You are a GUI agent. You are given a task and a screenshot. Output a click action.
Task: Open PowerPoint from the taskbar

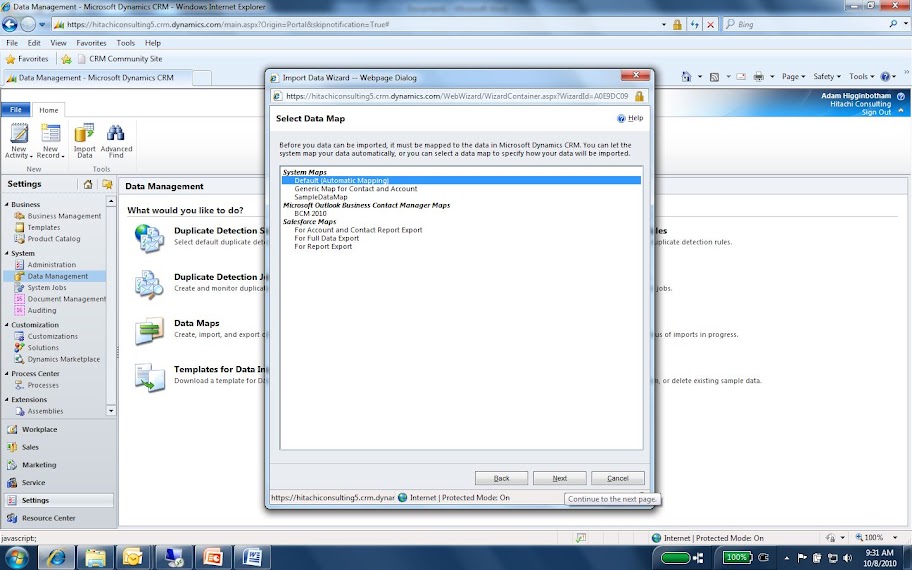point(213,558)
